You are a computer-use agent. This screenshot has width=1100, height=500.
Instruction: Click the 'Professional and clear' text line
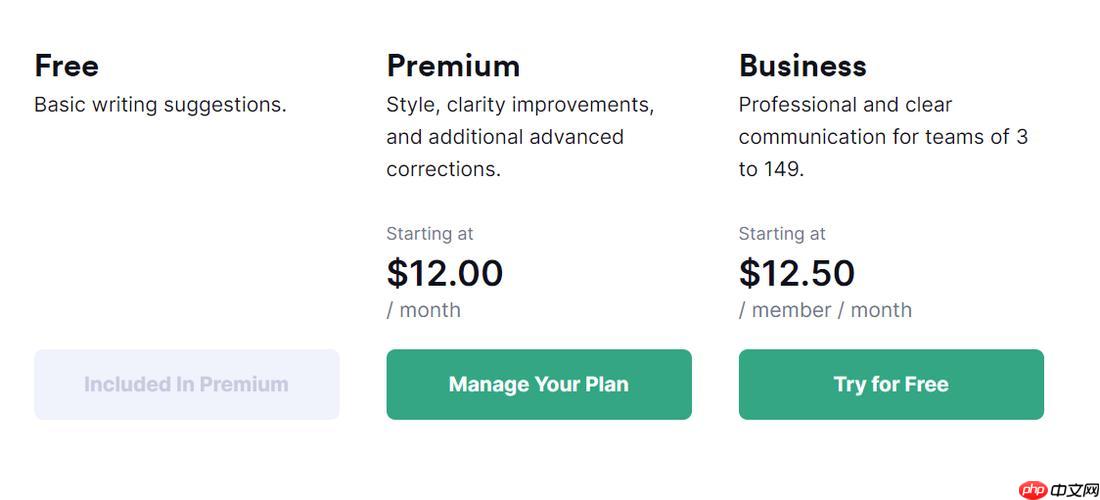click(x=845, y=105)
